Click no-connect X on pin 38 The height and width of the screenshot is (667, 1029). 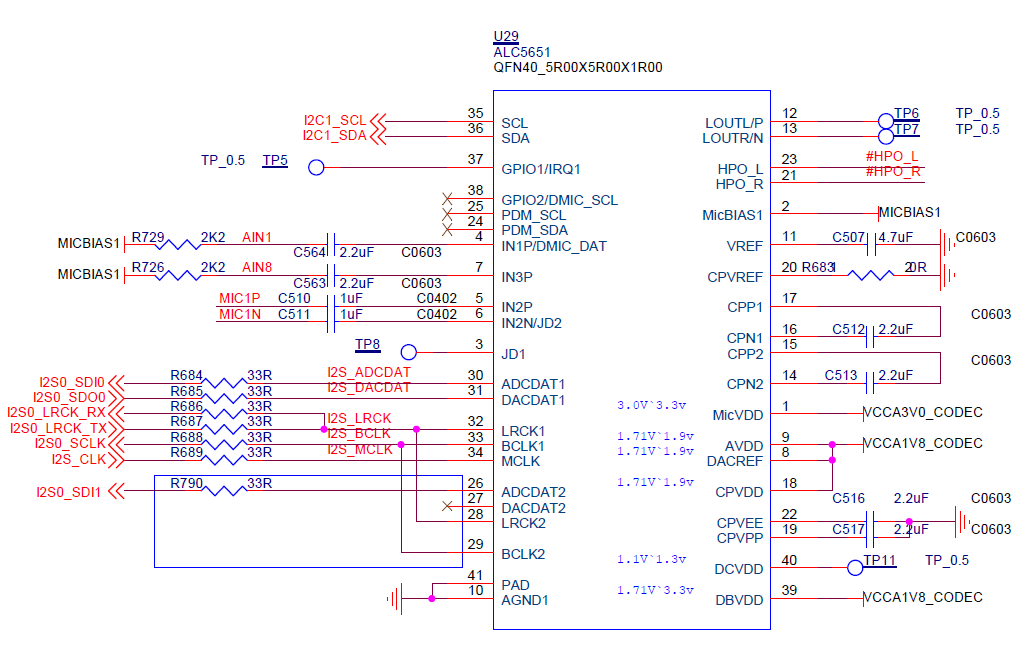447,198
